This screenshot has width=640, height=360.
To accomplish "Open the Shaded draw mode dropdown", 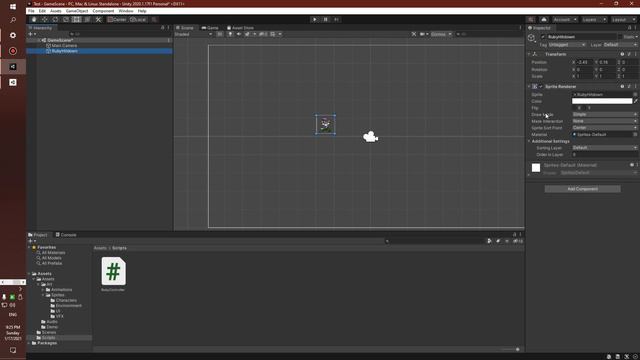I will (193, 34).
